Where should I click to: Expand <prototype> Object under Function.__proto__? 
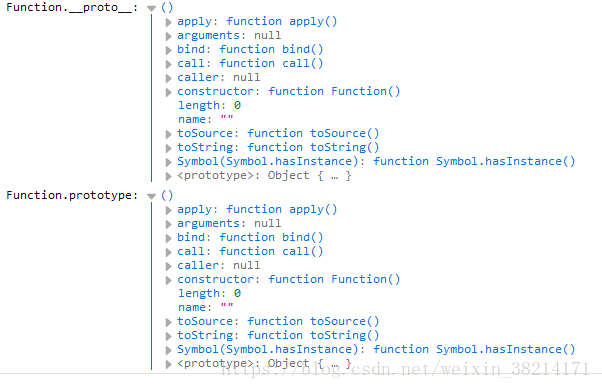[x=168, y=176]
